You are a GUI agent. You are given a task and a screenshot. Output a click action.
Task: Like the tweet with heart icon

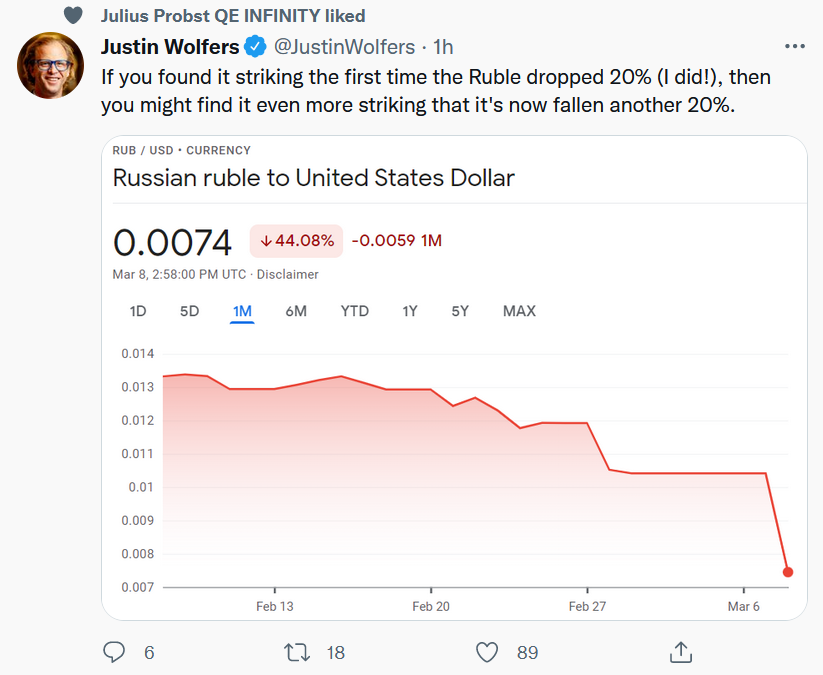click(487, 652)
